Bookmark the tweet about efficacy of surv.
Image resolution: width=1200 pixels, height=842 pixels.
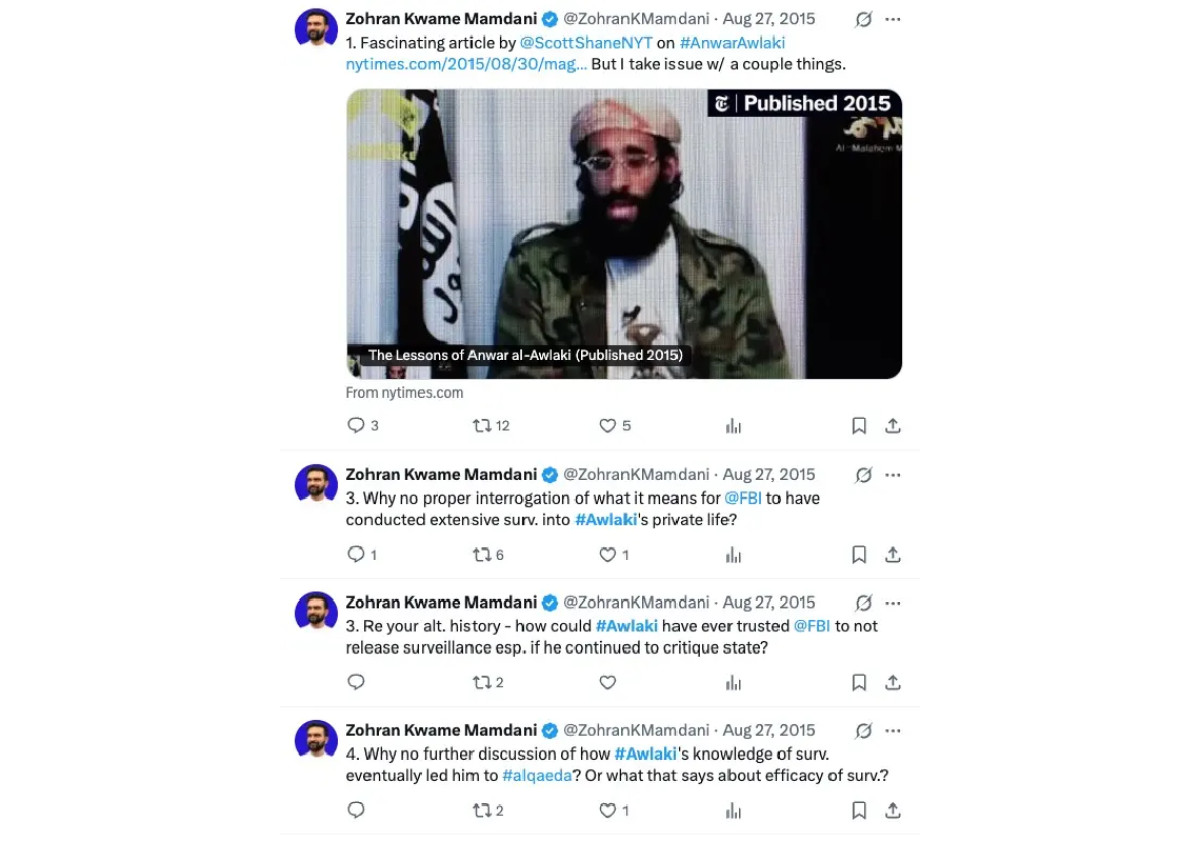coord(859,810)
